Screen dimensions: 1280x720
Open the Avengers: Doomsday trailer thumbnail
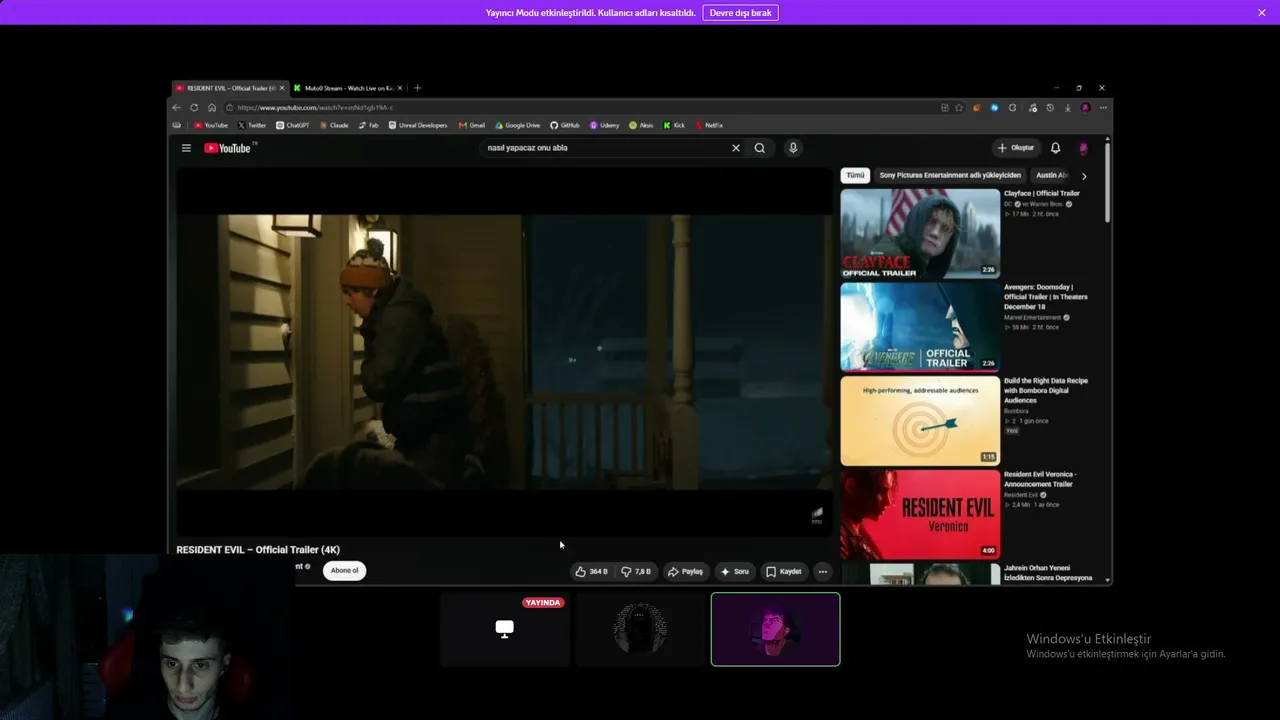[x=920, y=327]
